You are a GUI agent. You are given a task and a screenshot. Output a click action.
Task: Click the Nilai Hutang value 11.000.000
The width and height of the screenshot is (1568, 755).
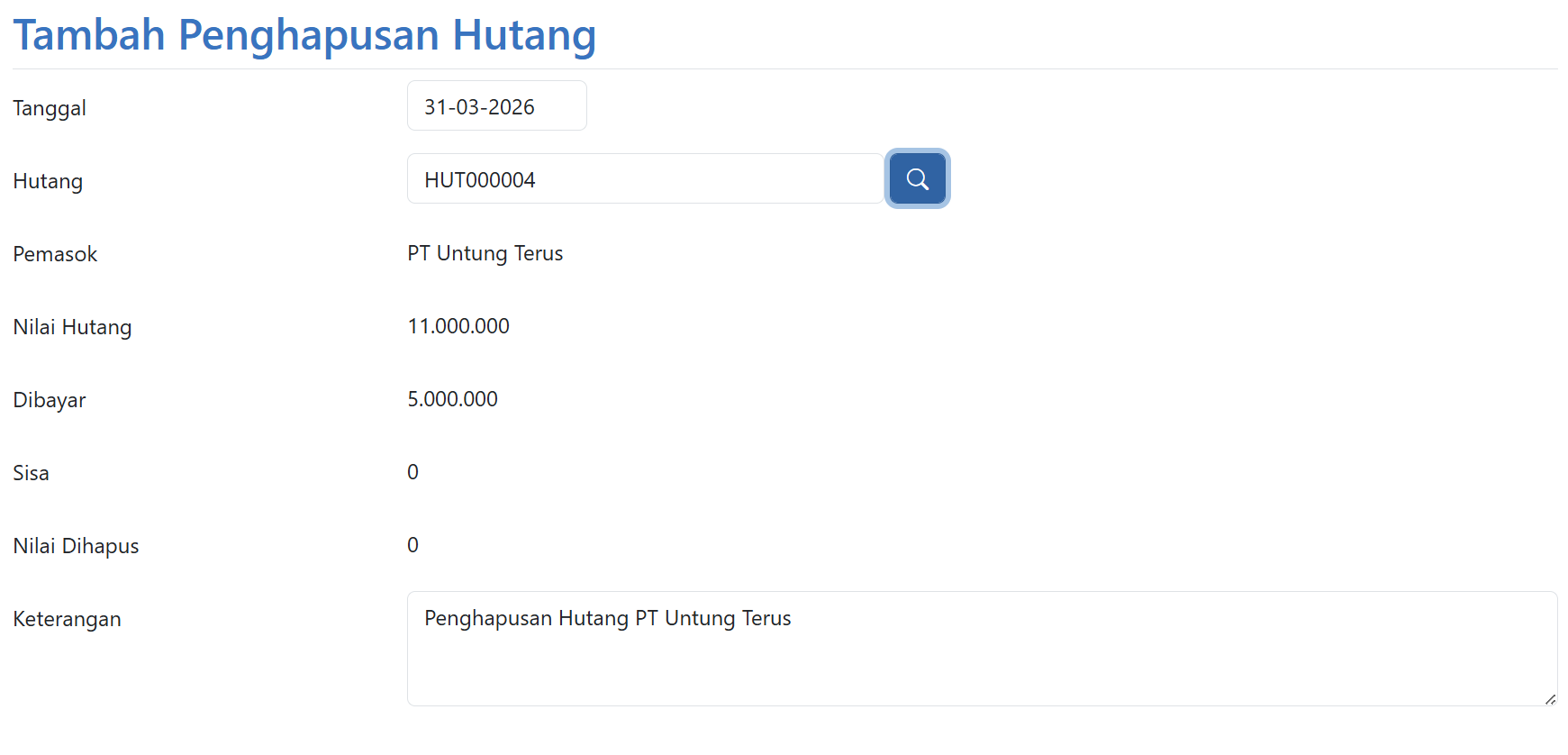tap(458, 326)
